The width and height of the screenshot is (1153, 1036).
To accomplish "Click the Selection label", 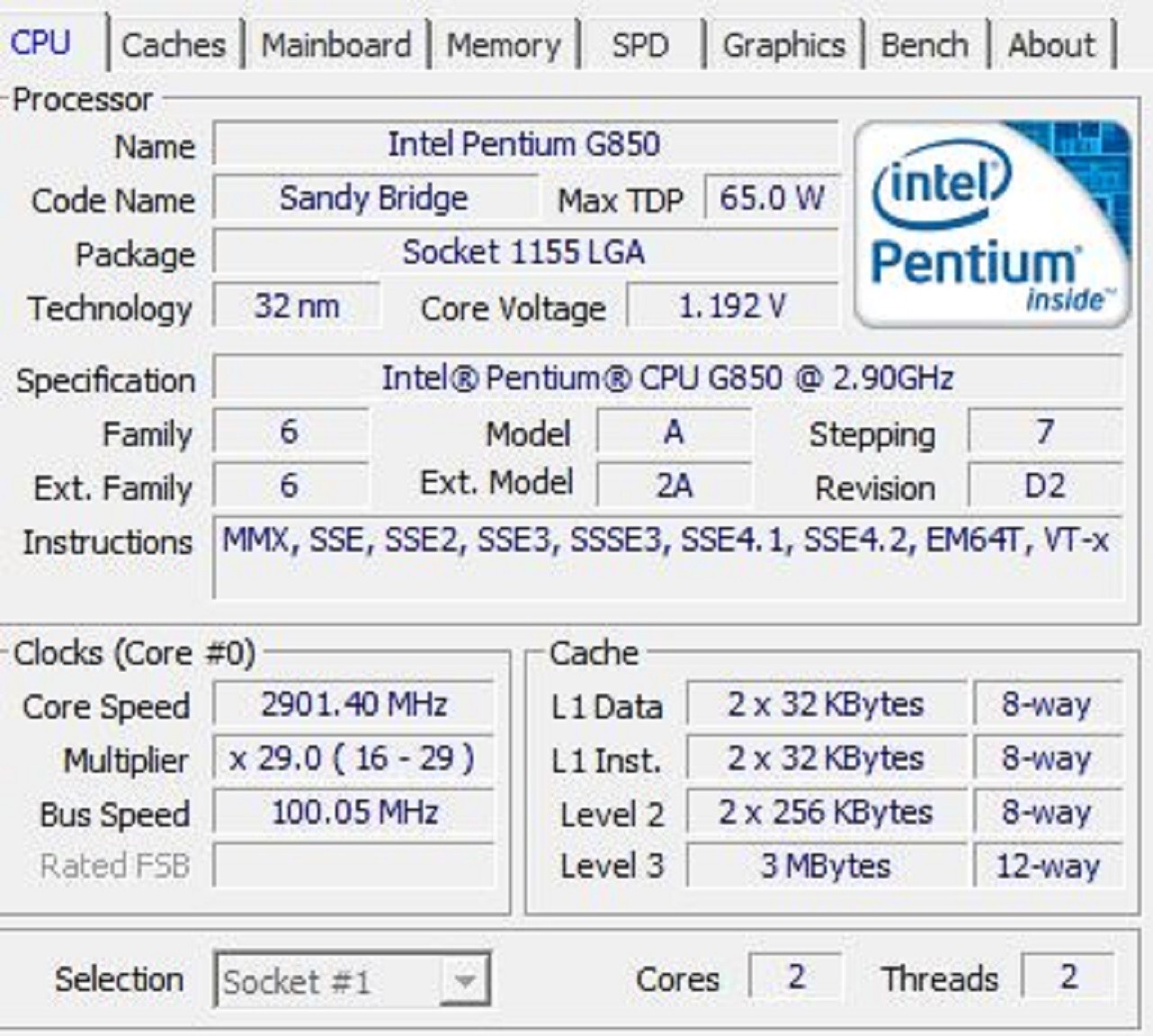I will pyautogui.click(x=119, y=979).
